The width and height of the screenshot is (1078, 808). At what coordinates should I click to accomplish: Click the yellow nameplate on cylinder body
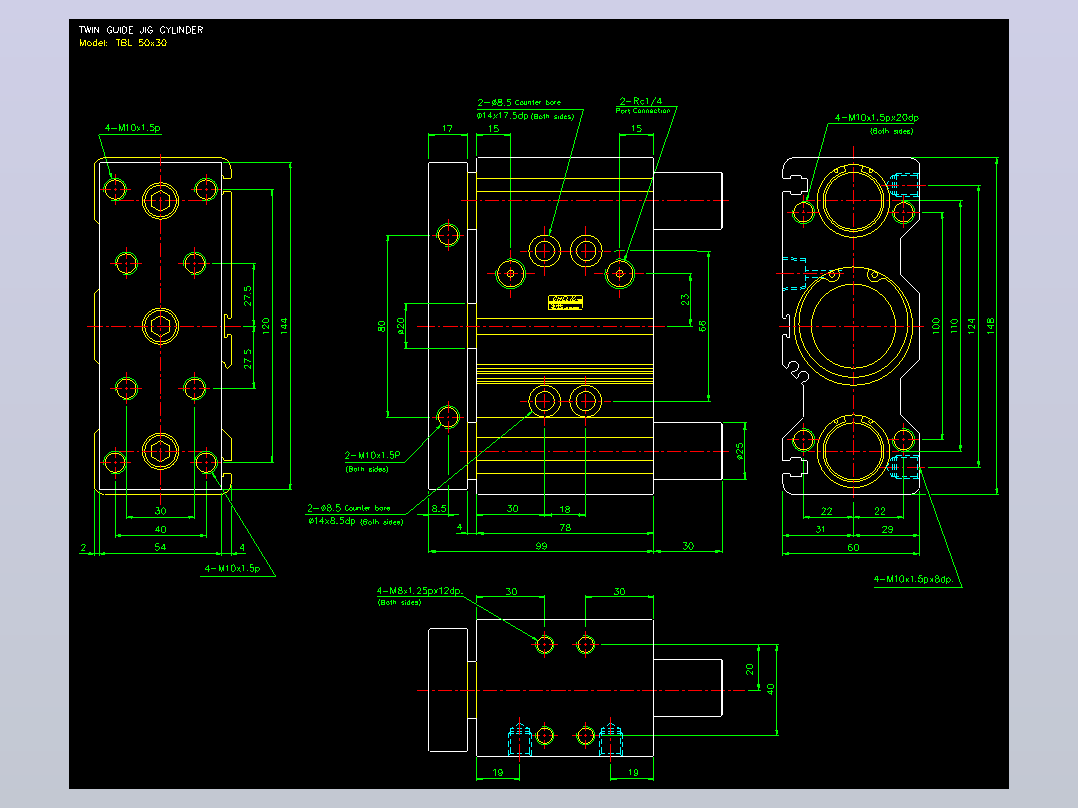tap(565, 303)
